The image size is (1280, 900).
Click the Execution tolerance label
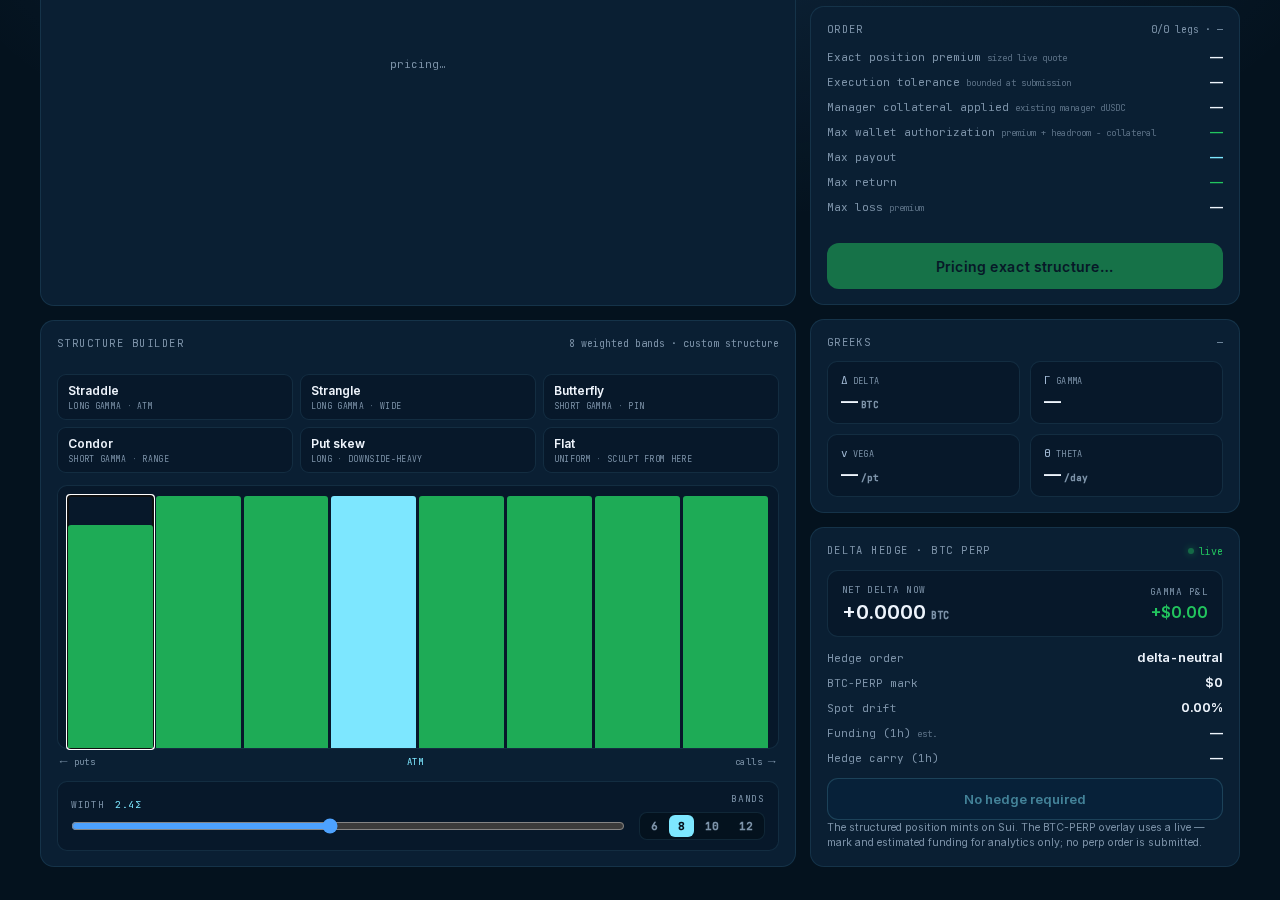[x=893, y=82]
